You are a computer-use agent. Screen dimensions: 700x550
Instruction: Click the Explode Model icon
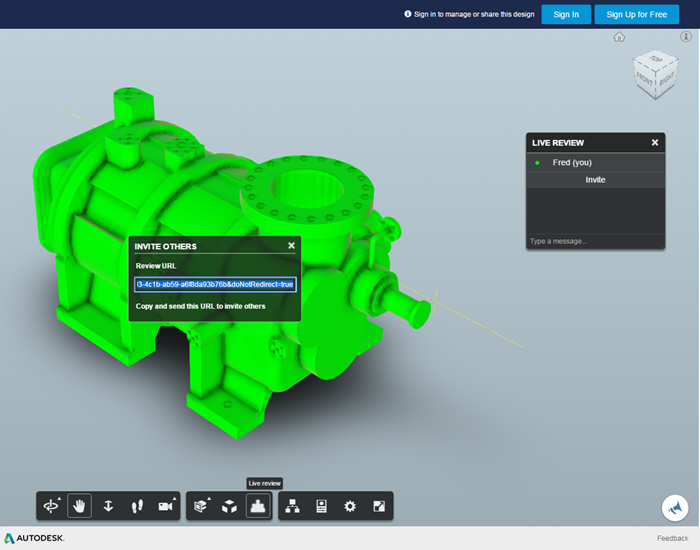click(229, 506)
